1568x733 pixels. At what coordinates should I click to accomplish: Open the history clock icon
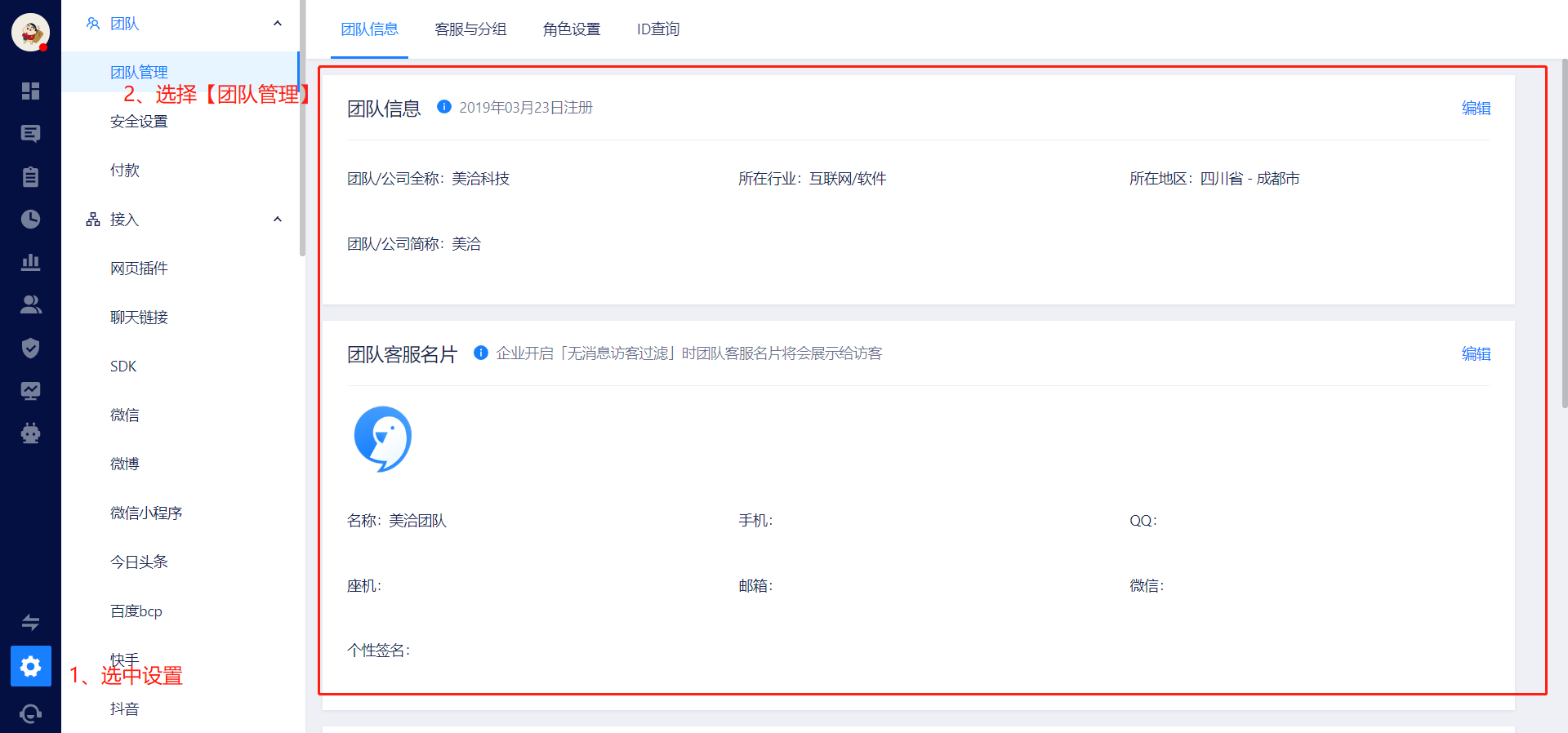click(x=30, y=219)
